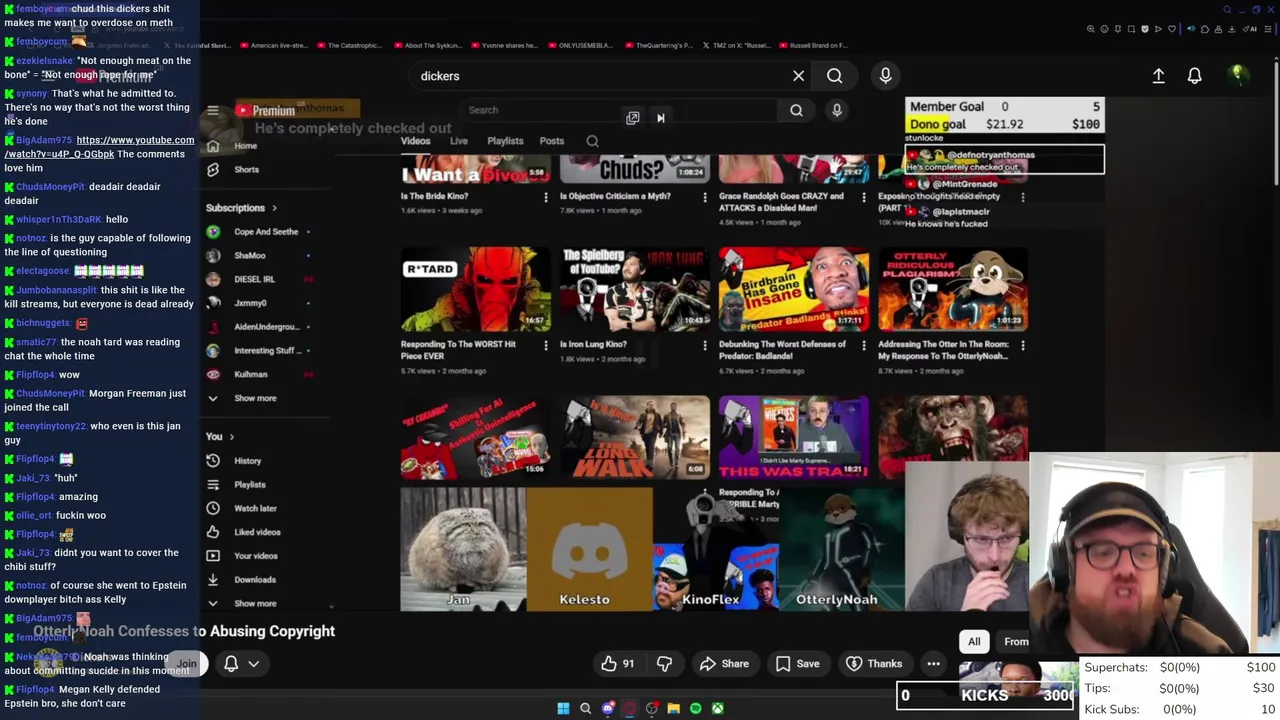Open options menu for "Is Objective Criticism a Myth?"
The height and width of the screenshot is (720, 1280).
[704, 198]
